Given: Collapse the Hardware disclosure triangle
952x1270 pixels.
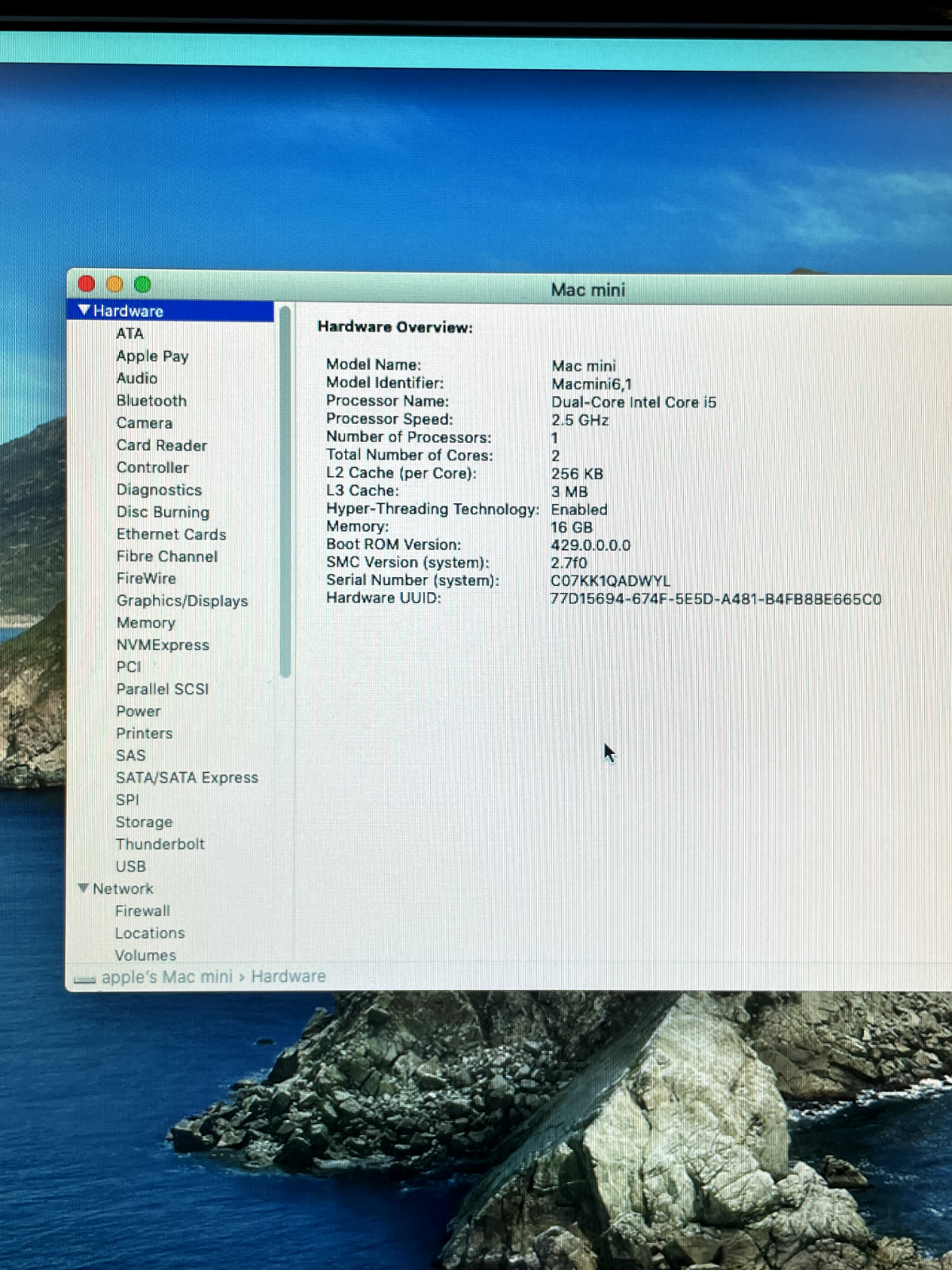Looking at the screenshot, I should (84, 310).
